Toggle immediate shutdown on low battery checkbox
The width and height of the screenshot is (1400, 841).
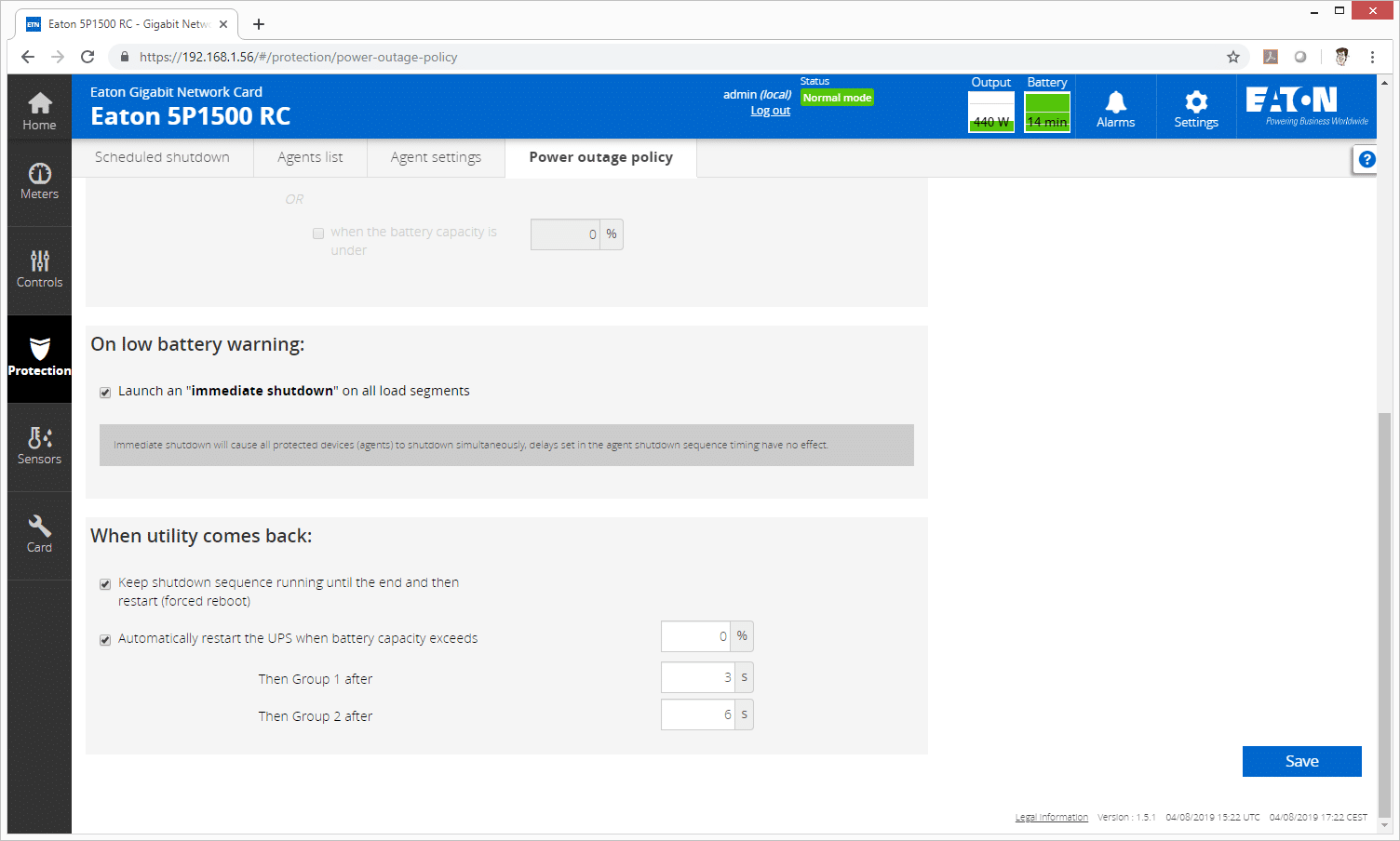pyautogui.click(x=105, y=393)
